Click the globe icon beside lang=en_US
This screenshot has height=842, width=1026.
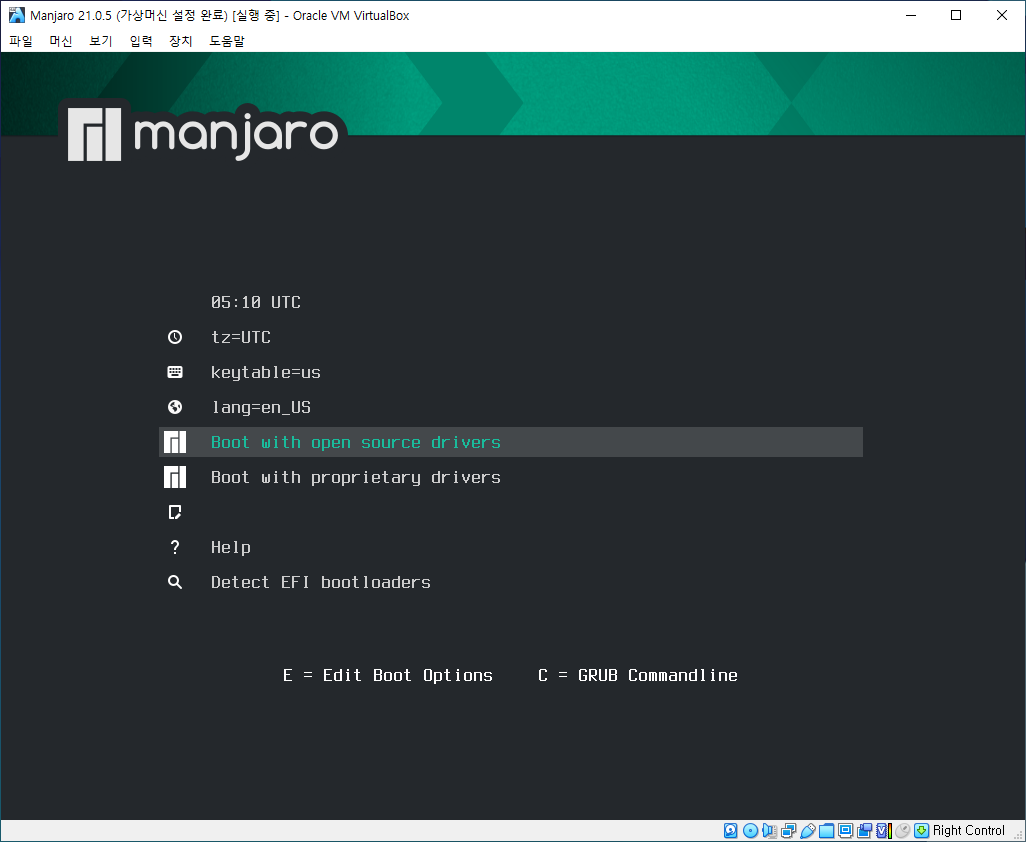point(175,407)
